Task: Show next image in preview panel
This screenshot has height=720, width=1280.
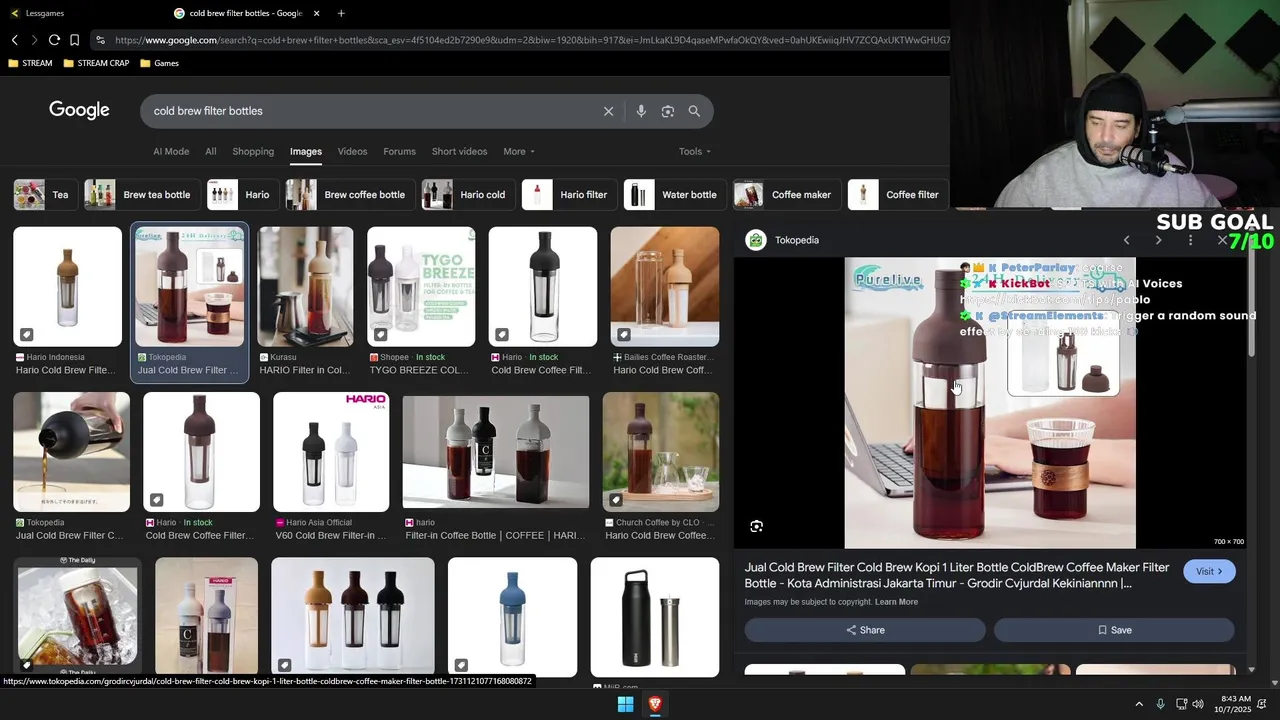Action: pyautogui.click(x=1158, y=240)
